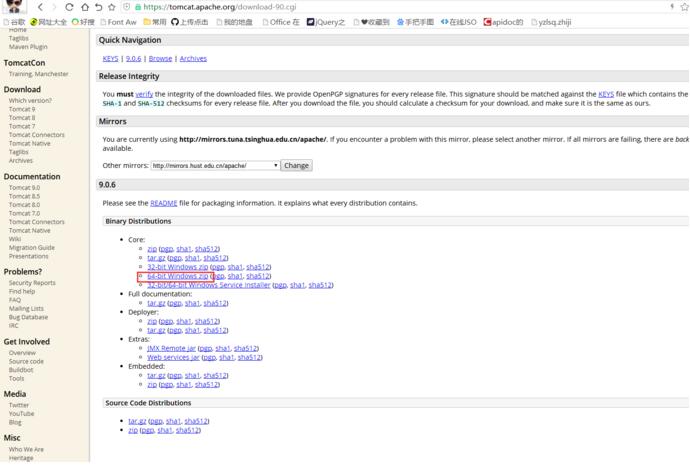The image size is (690, 468).
Task: Download the source code tar.gz
Action: tap(137, 421)
